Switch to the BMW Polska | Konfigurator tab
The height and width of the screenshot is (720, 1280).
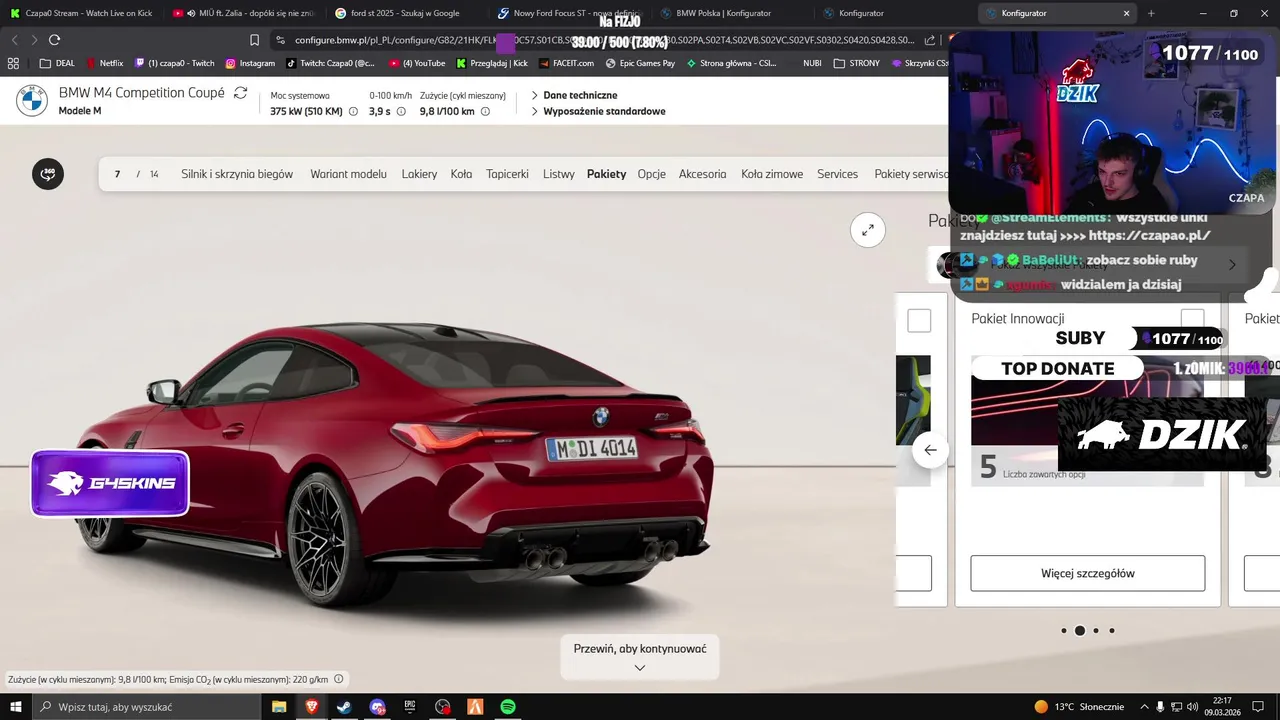[731, 13]
